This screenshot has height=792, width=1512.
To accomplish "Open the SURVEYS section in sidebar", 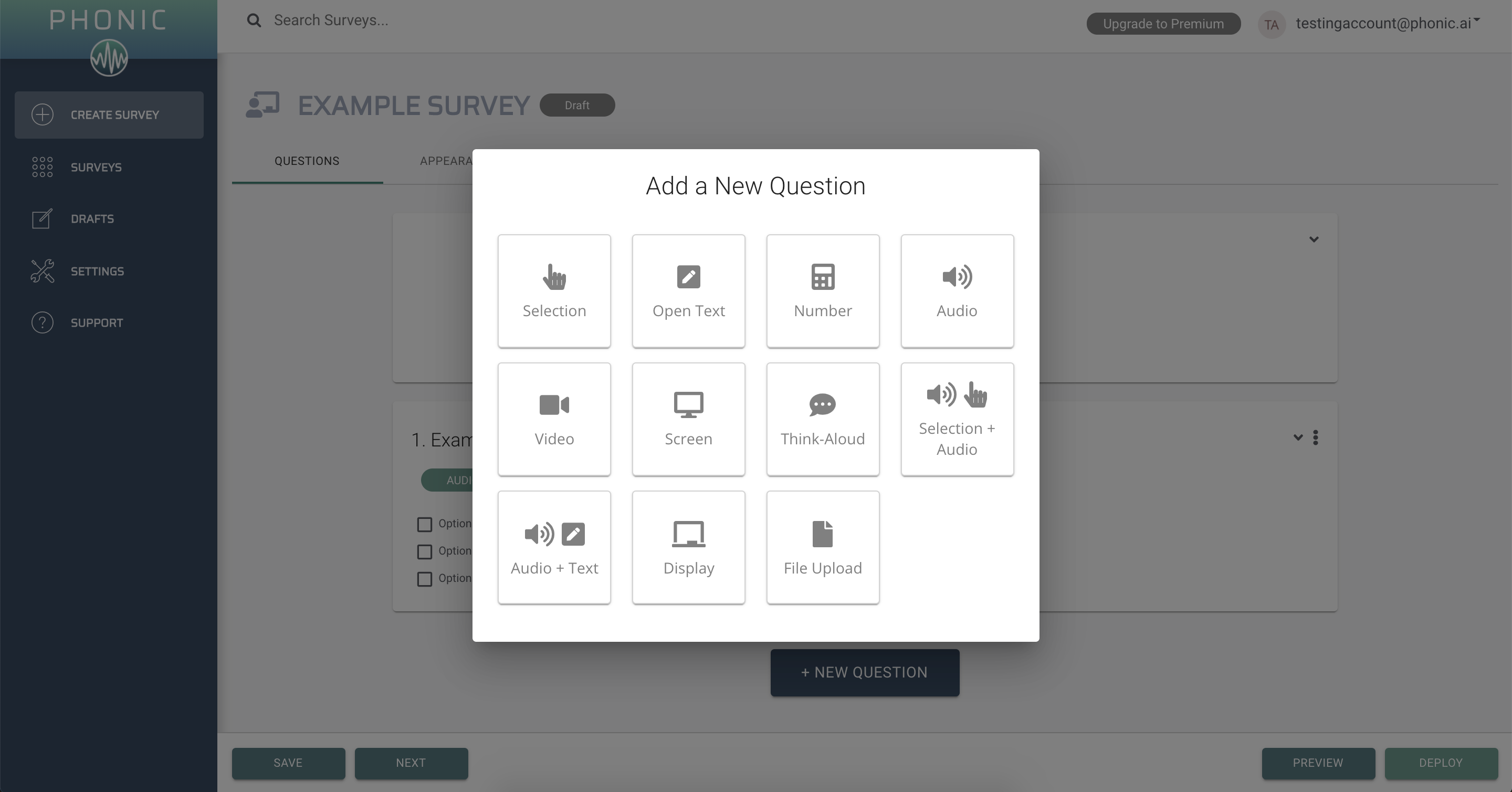I will point(96,166).
